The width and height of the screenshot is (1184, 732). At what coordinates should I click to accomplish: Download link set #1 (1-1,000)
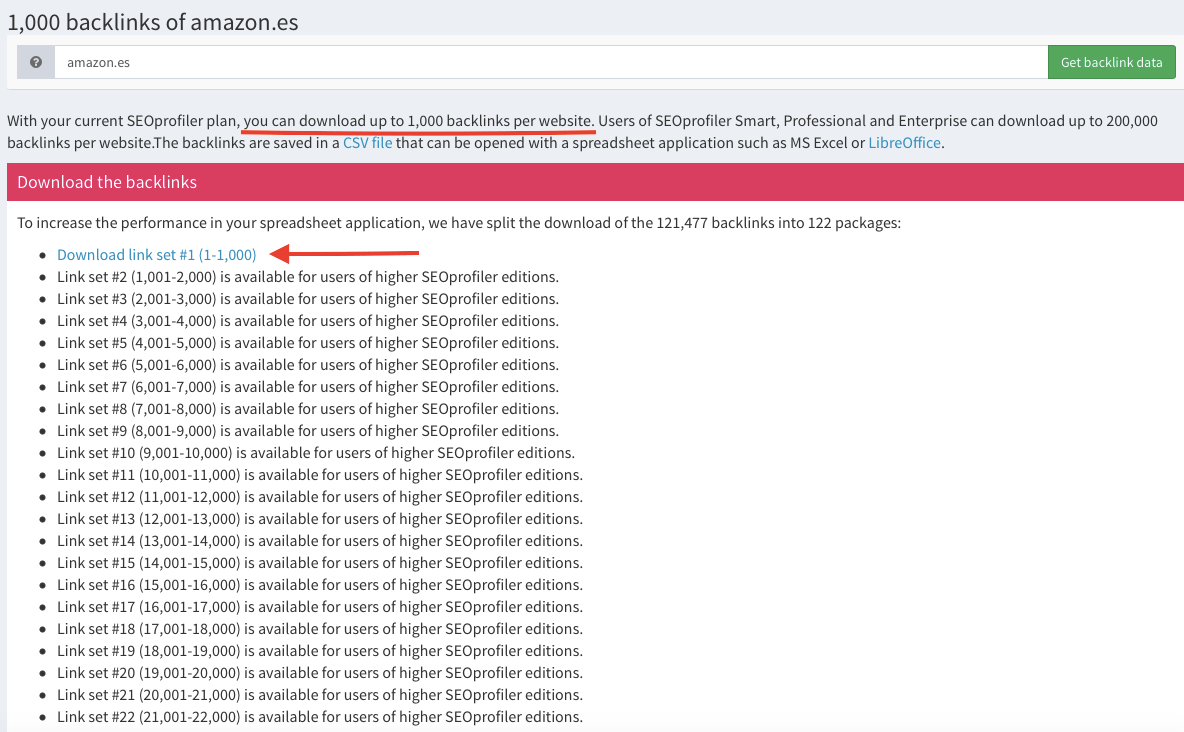[x=157, y=255]
